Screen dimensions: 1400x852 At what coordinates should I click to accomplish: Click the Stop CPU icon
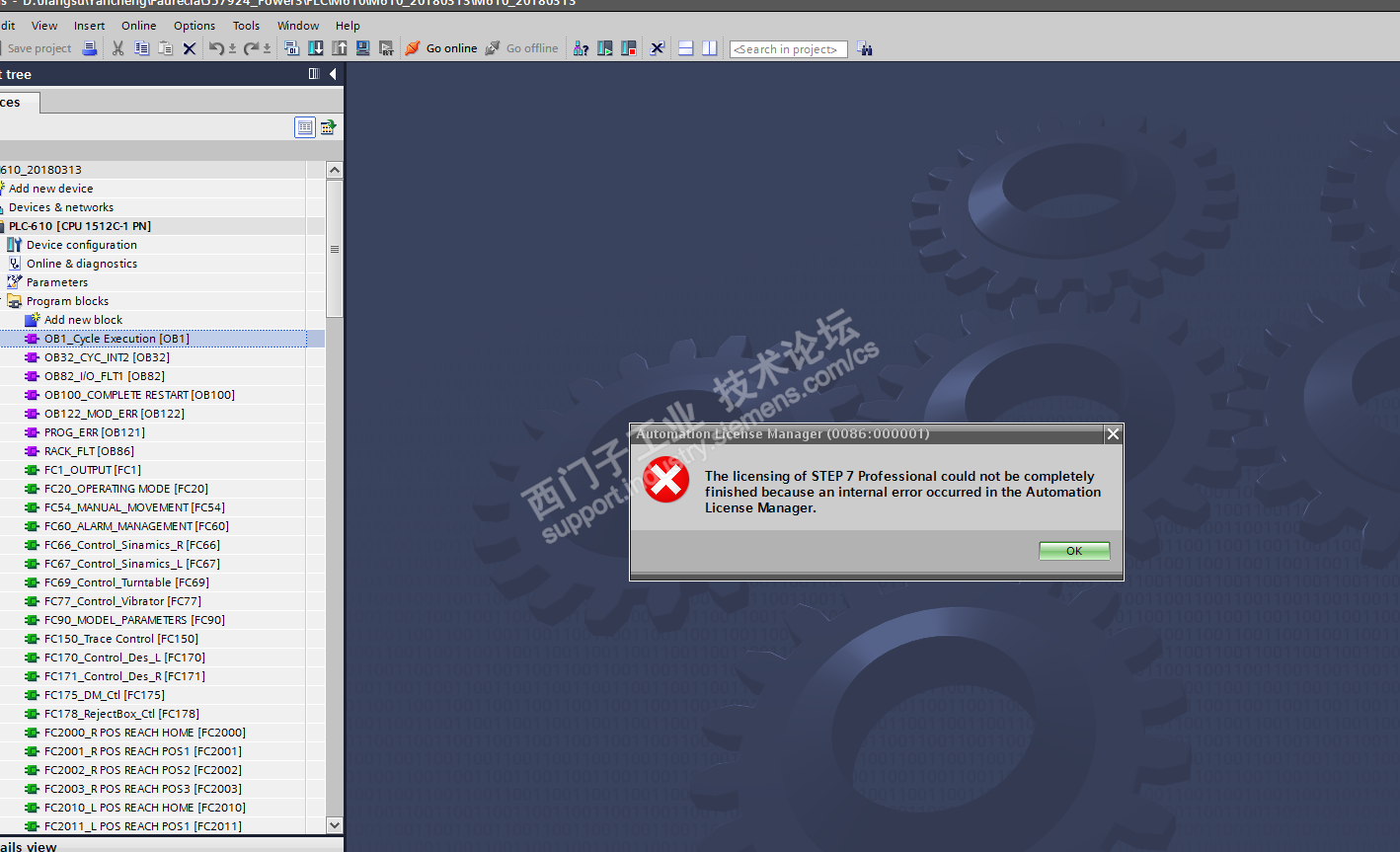point(629,48)
